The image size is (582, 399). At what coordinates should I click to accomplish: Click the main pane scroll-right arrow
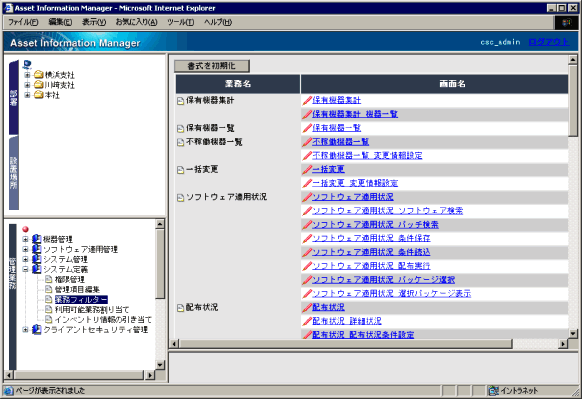click(x=563, y=344)
